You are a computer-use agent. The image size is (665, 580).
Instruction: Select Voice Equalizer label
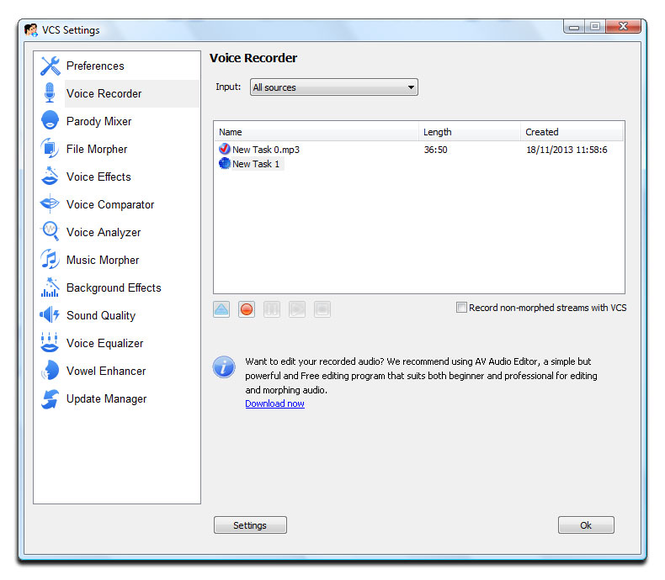105,343
